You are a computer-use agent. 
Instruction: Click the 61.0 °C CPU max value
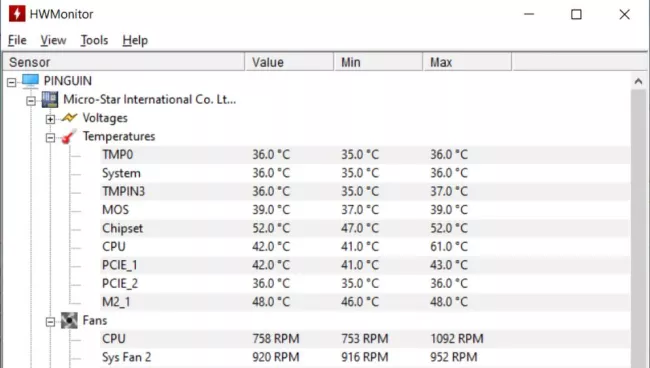click(449, 247)
